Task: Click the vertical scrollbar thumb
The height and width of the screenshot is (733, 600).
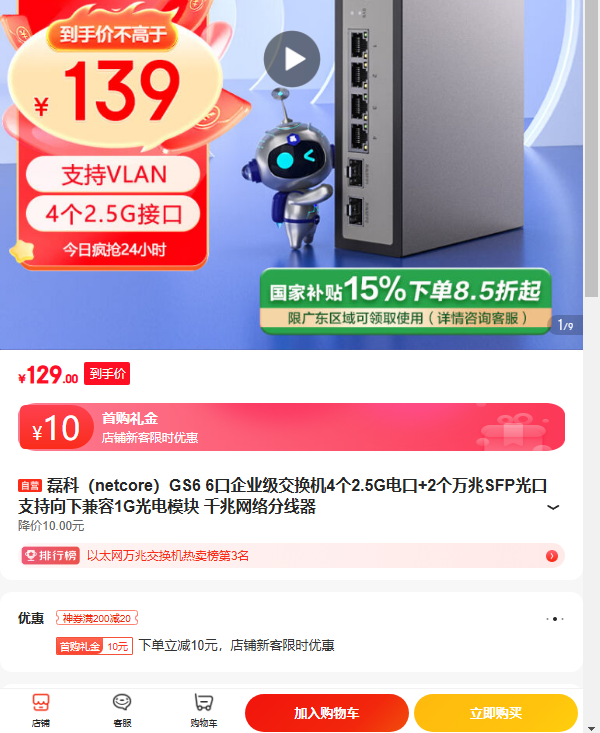Action: click(591, 148)
